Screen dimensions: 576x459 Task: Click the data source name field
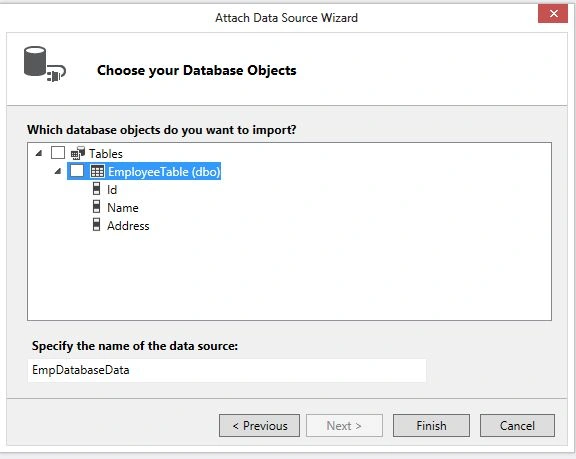pos(227,370)
